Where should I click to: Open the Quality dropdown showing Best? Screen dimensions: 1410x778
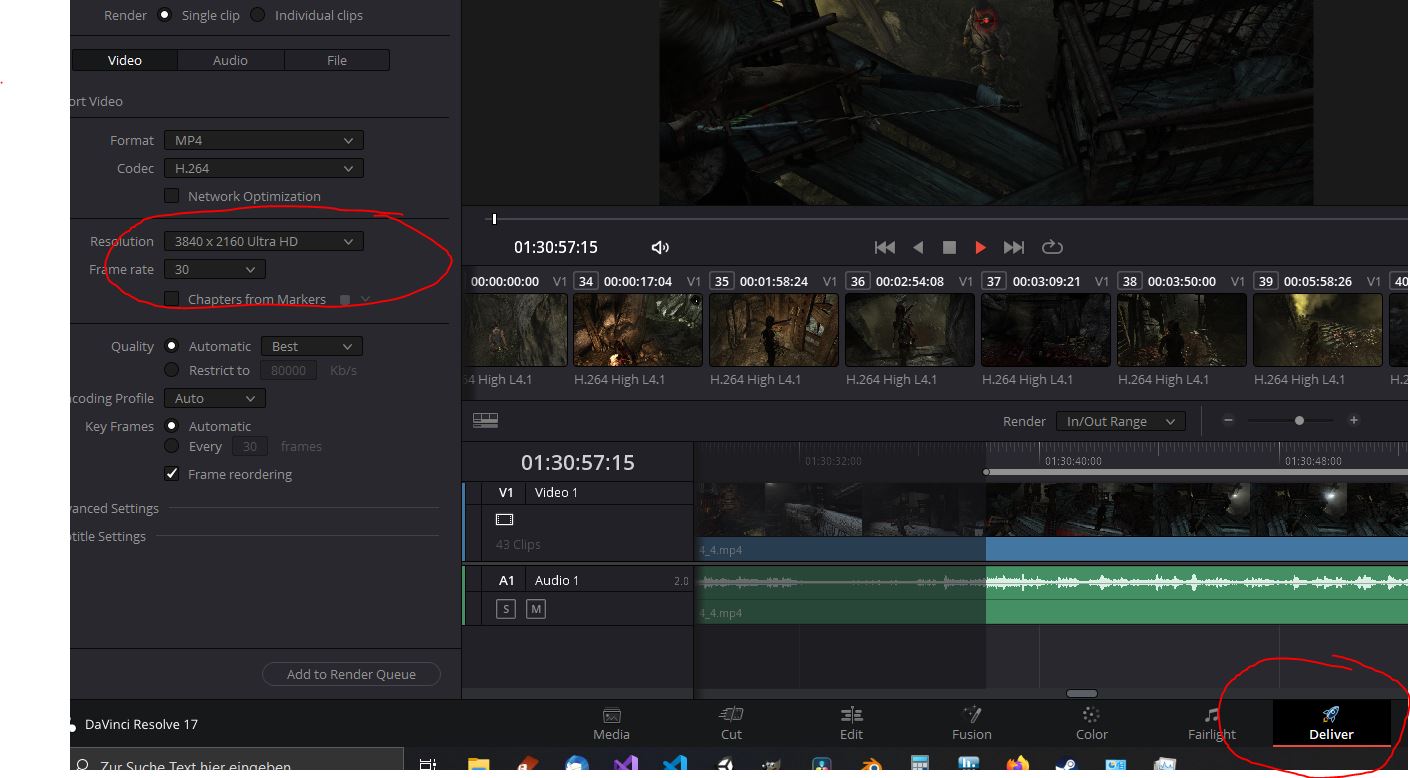[x=311, y=346]
